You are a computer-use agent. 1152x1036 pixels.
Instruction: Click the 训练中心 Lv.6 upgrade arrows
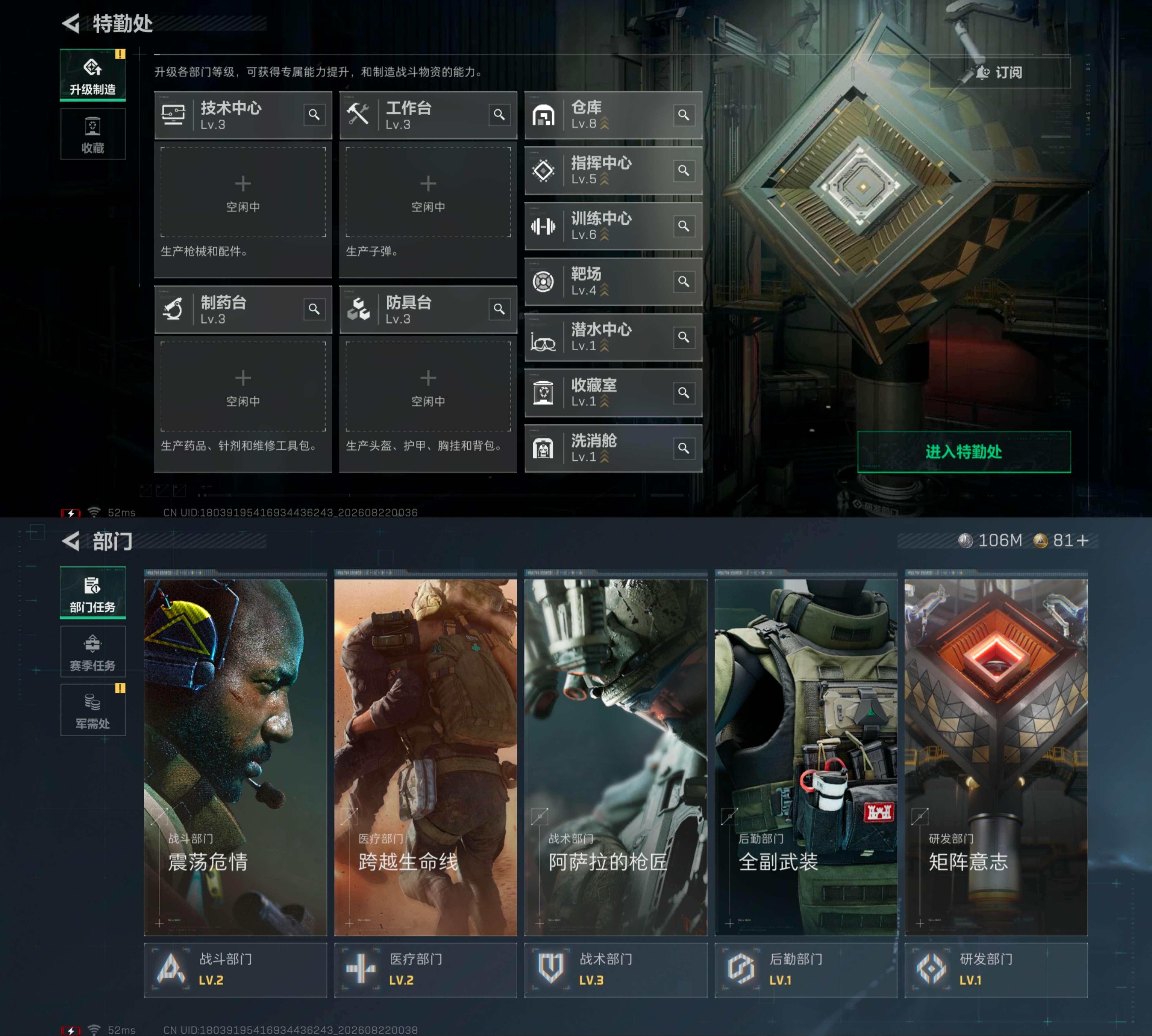[604, 234]
